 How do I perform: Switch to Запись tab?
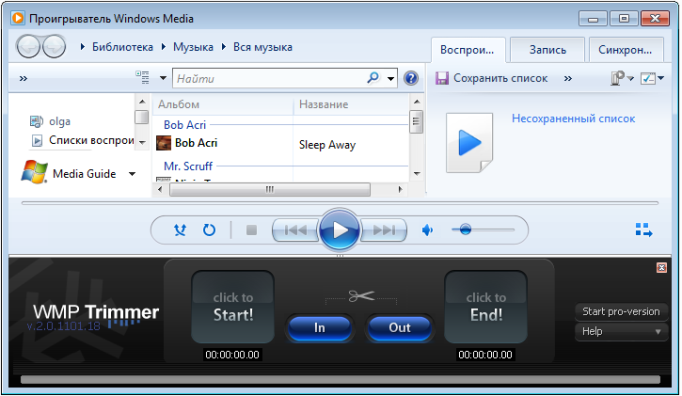(548, 50)
